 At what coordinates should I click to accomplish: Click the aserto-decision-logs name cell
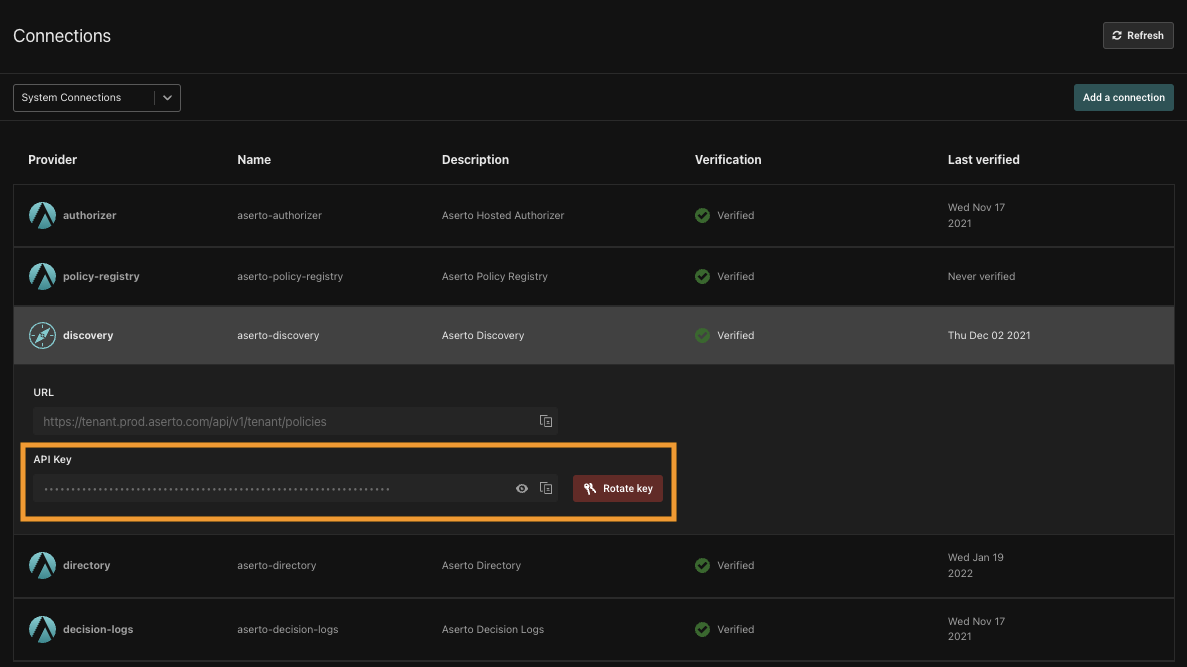point(288,629)
